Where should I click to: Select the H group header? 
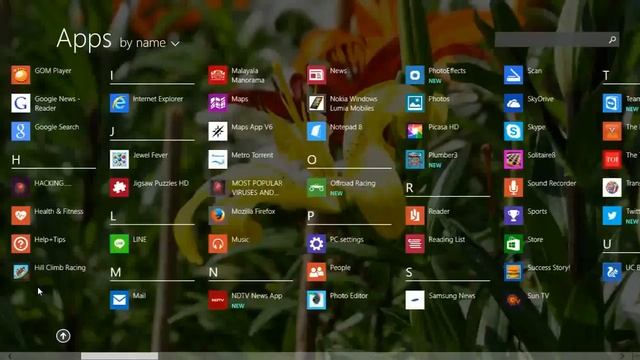(x=16, y=160)
